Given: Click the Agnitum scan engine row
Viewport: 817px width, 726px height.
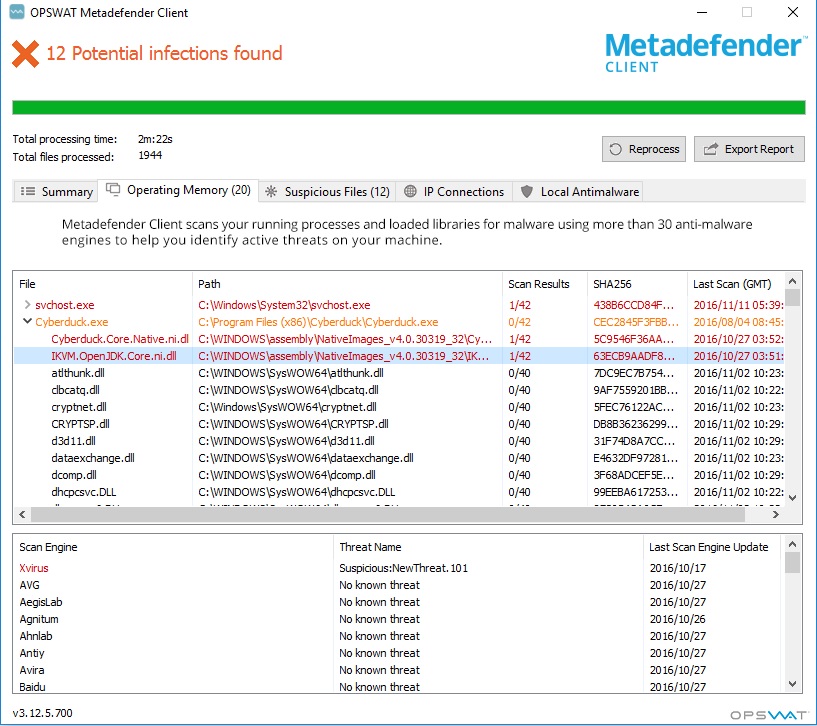Looking at the screenshot, I should (399, 619).
